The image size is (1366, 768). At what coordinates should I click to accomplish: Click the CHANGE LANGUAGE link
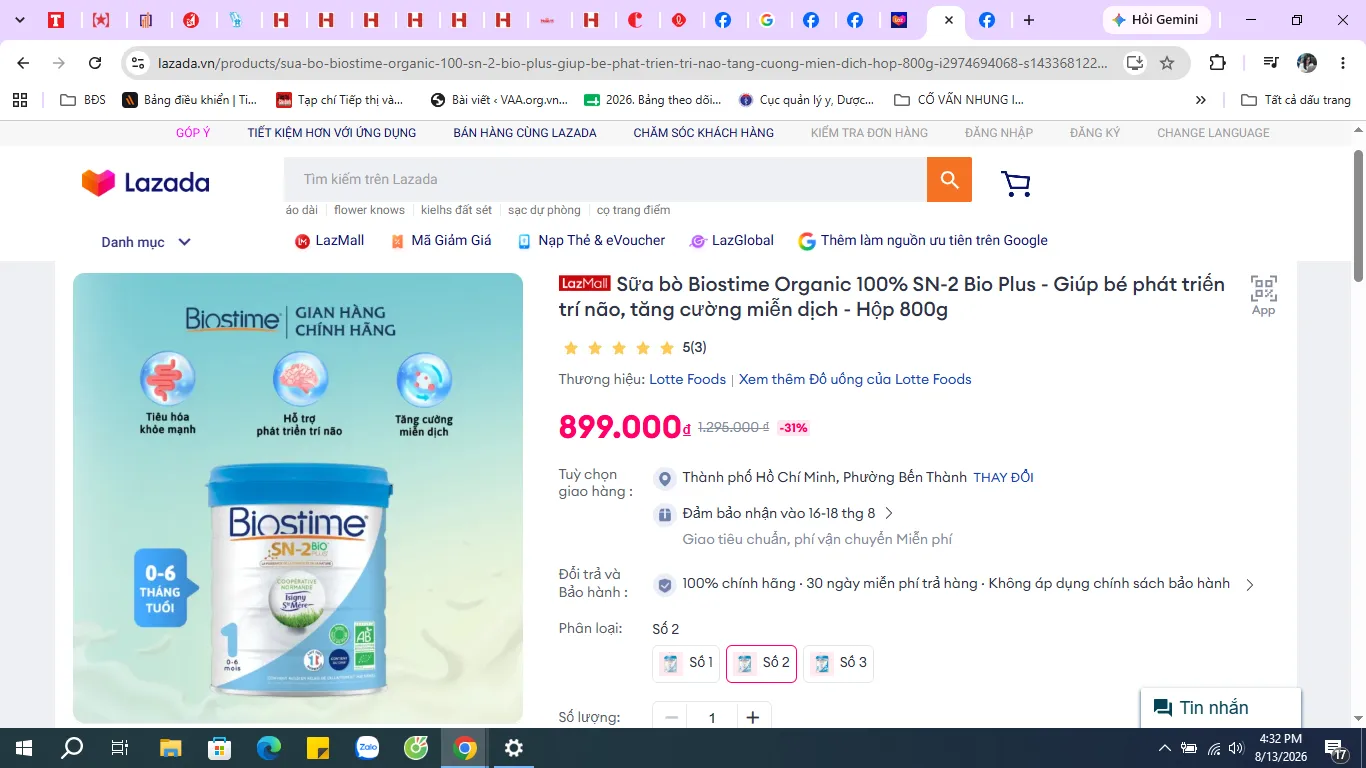(x=1213, y=133)
